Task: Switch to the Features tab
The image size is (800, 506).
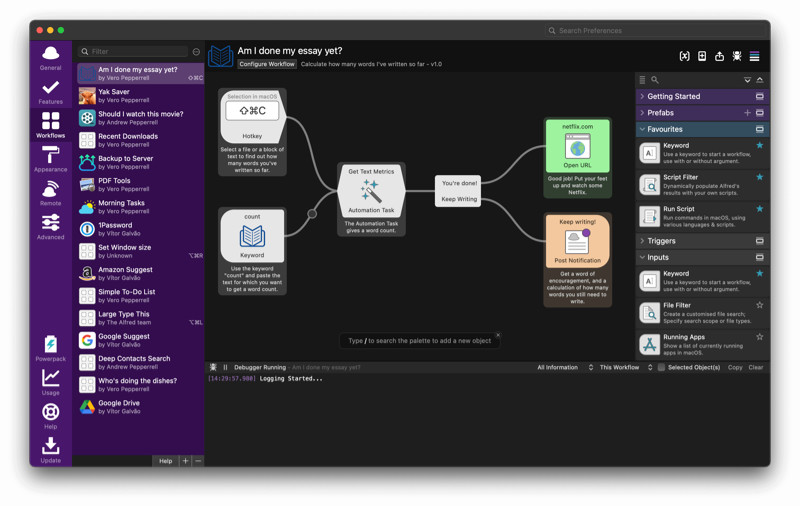Action: pyautogui.click(x=51, y=92)
